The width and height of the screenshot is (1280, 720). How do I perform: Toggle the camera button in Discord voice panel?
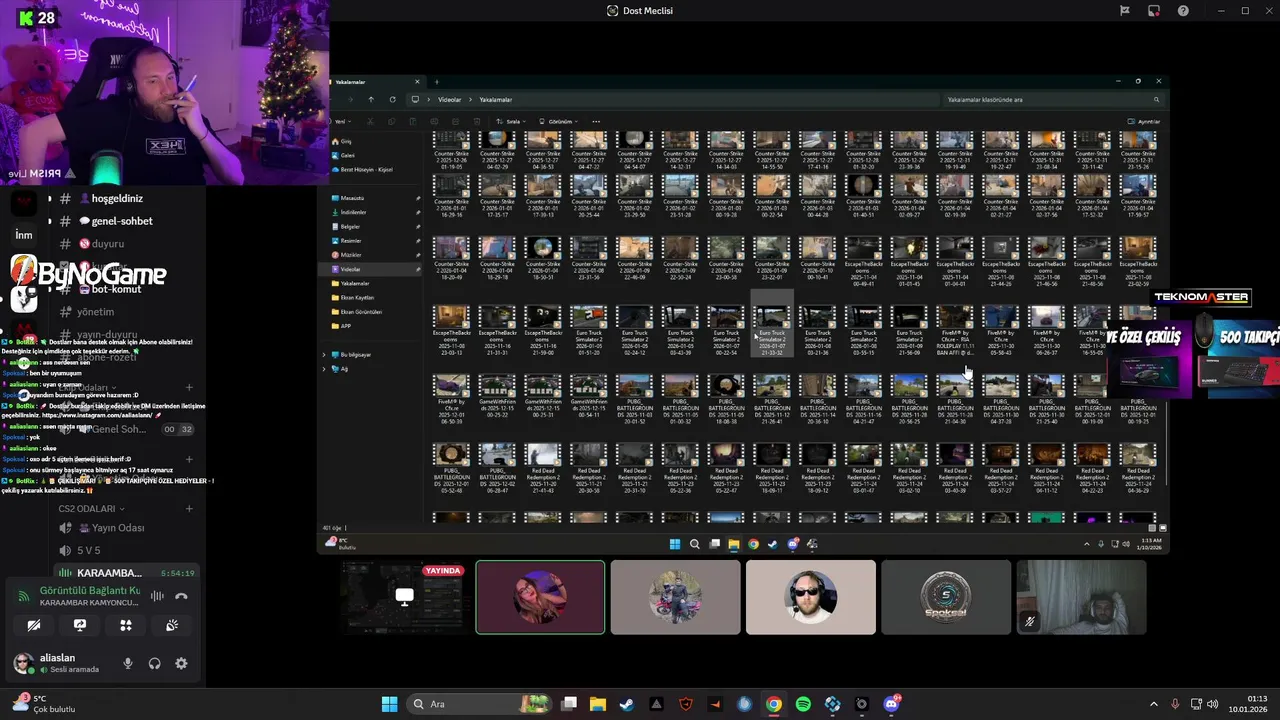[34, 625]
